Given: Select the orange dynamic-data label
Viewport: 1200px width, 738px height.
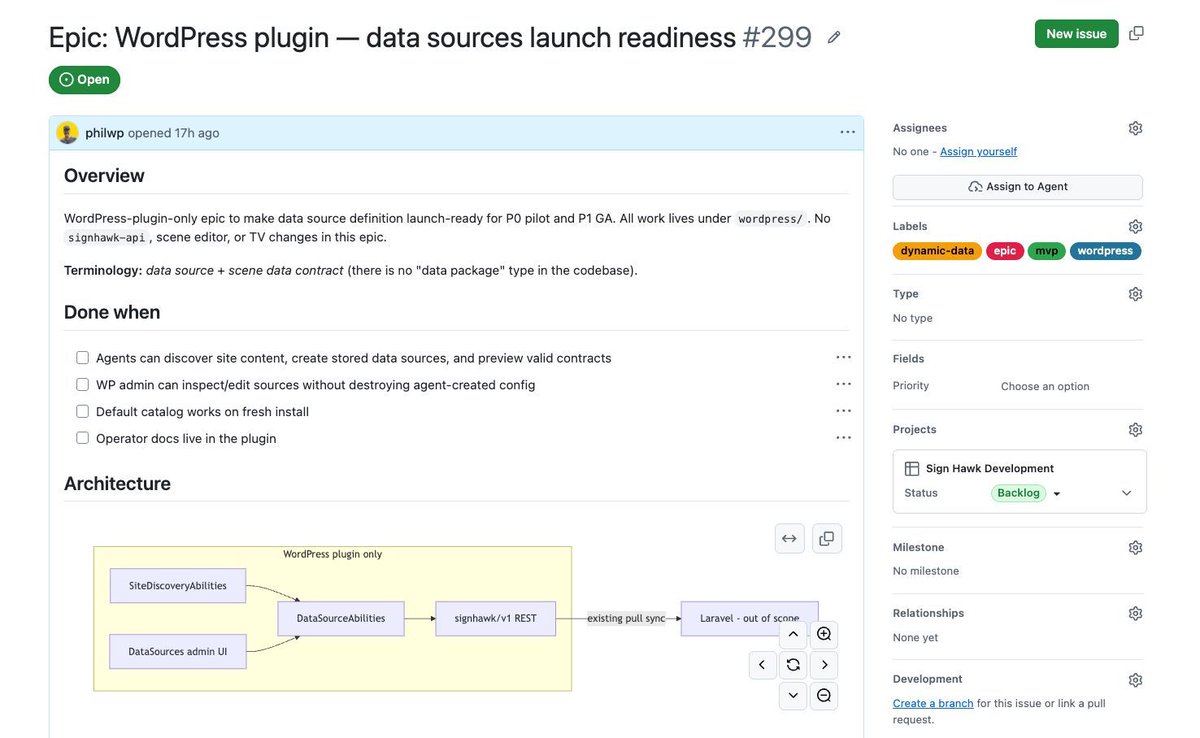Looking at the screenshot, I should pos(937,251).
